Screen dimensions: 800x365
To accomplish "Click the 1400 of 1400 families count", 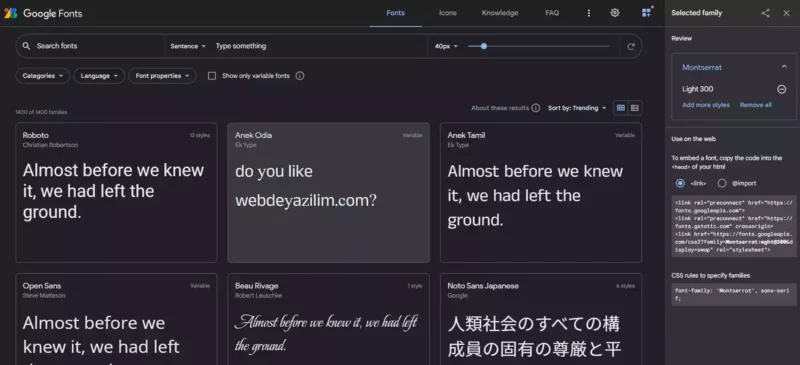I will coord(41,112).
